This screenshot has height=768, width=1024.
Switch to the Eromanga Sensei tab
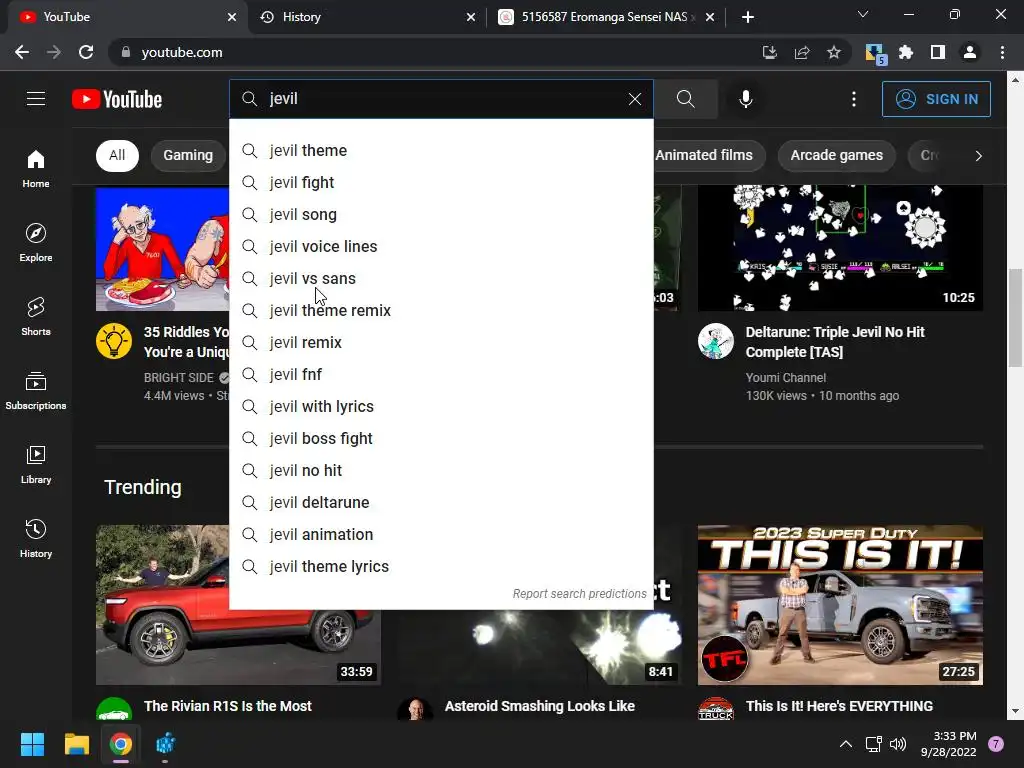tap(606, 17)
